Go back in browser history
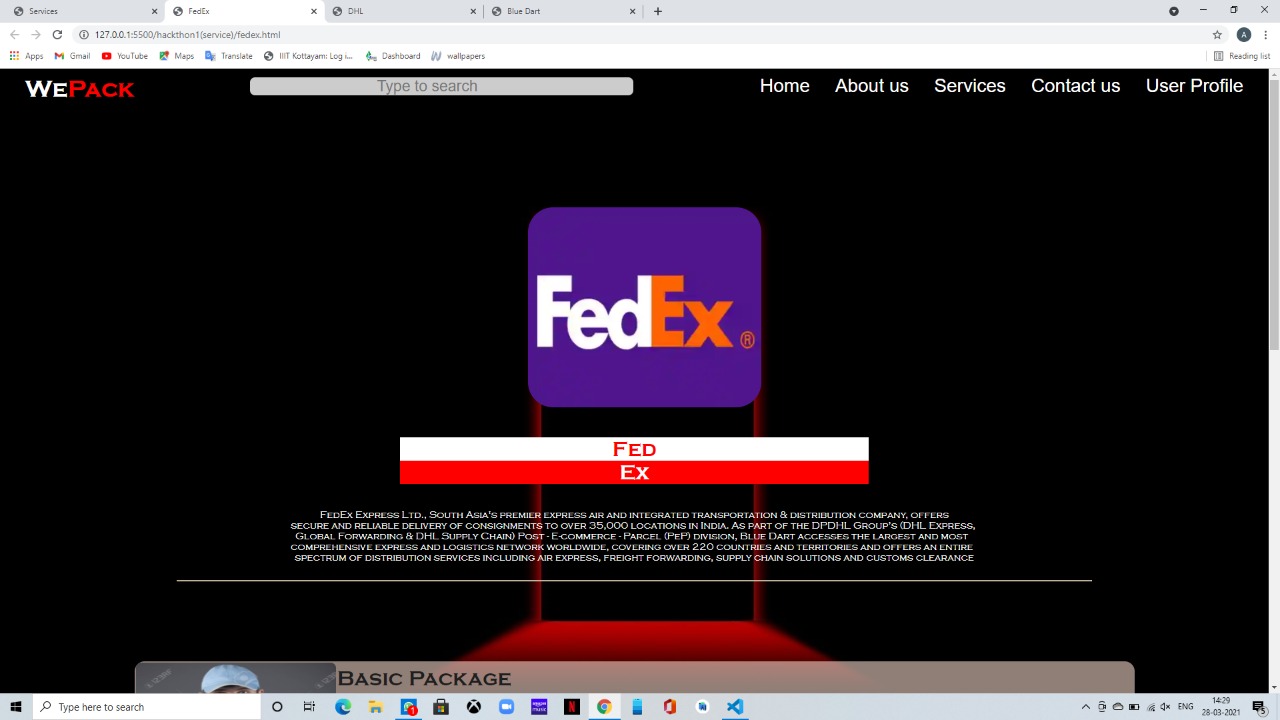Viewport: 1280px width, 720px height. (14, 34)
